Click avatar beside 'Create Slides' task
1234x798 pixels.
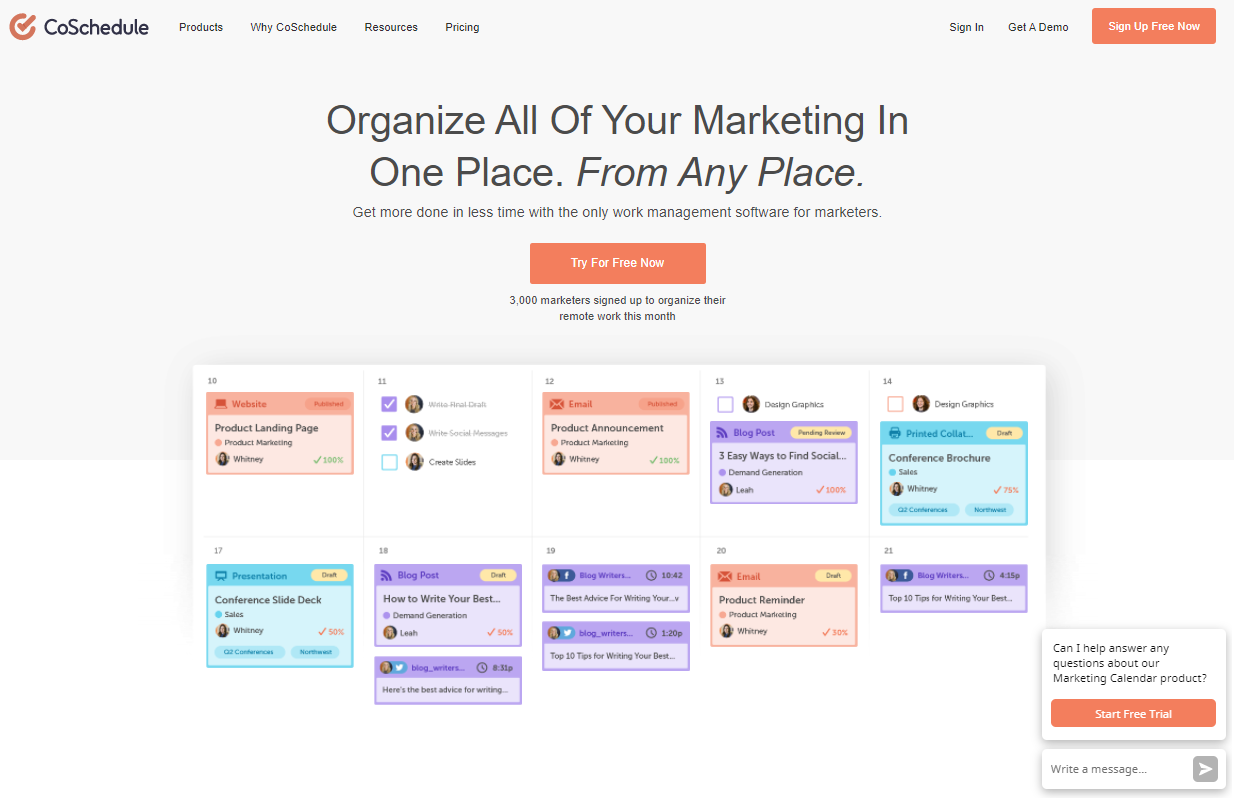(x=414, y=462)
